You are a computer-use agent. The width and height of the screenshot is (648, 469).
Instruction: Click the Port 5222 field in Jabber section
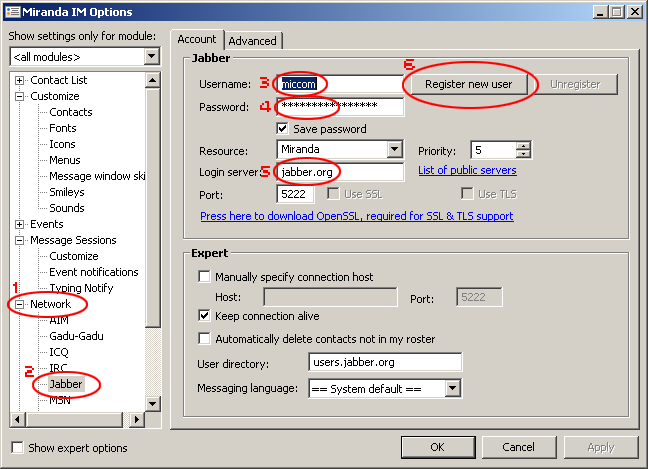pyautogui.click(x=295, y=194)
